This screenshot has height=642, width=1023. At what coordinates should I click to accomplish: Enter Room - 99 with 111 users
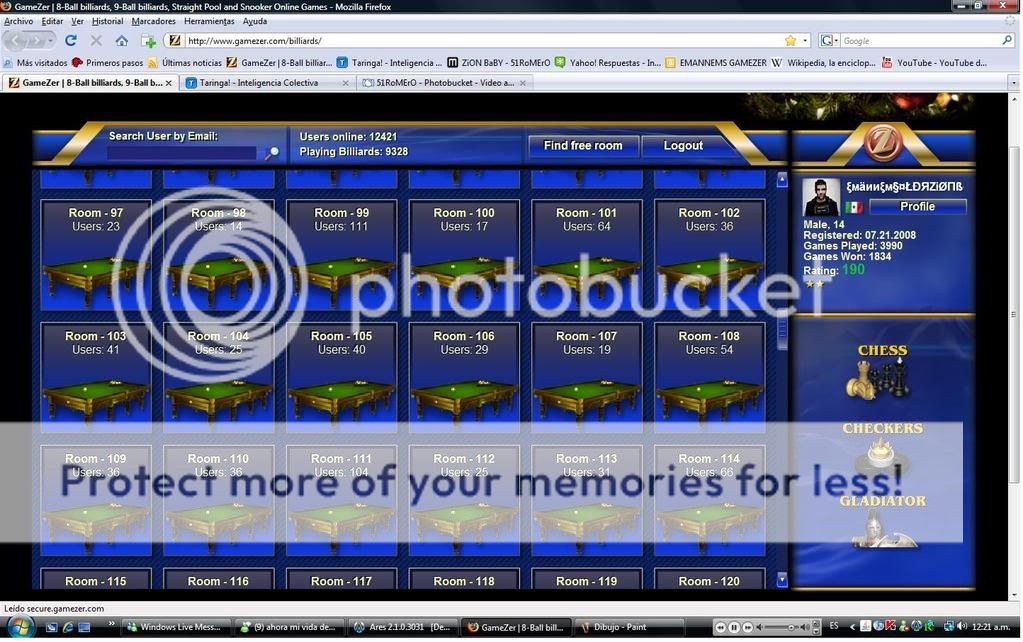click(x=341, y=255)
